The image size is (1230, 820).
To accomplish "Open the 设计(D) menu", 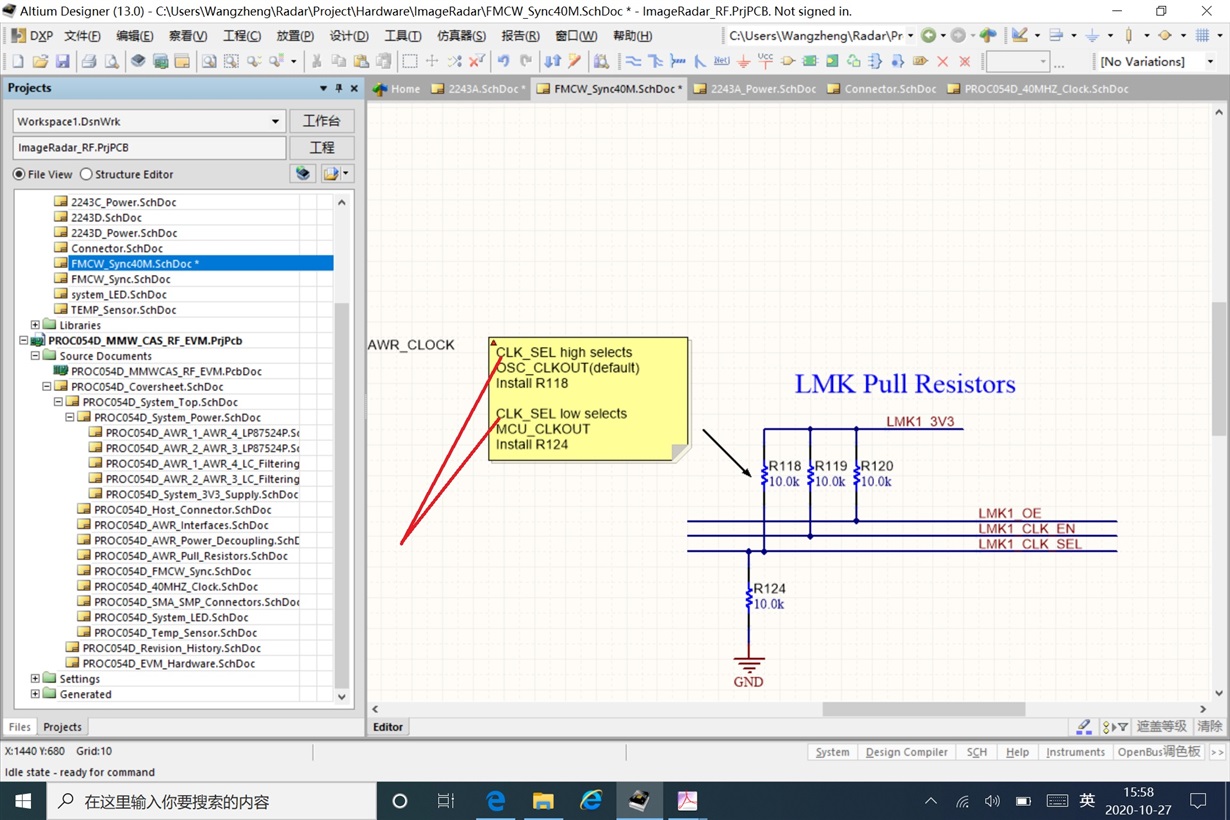I will coord(348,35).
